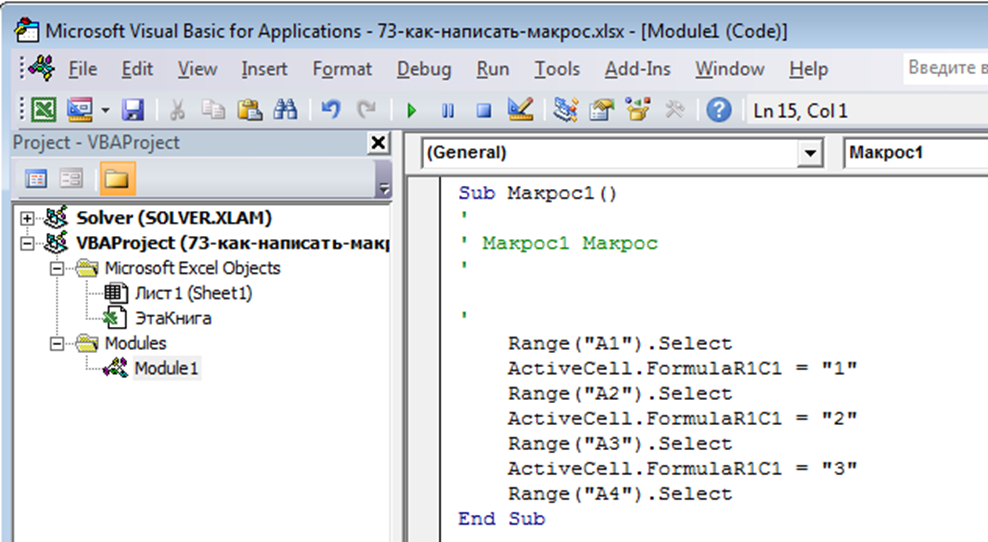Open the (General) object dropdown

pos(810,153)
